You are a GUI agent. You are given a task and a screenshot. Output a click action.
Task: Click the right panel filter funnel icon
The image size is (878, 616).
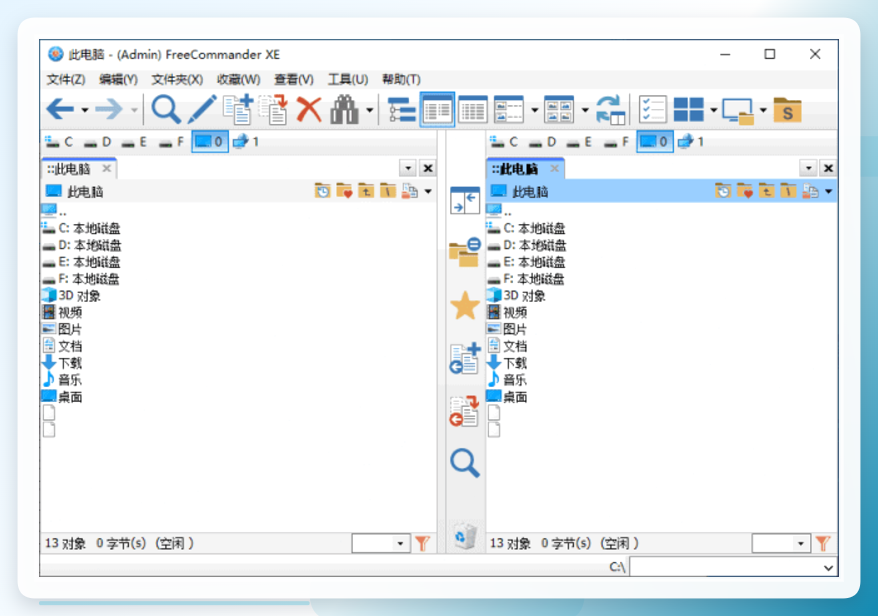click(x=823, y=543)
